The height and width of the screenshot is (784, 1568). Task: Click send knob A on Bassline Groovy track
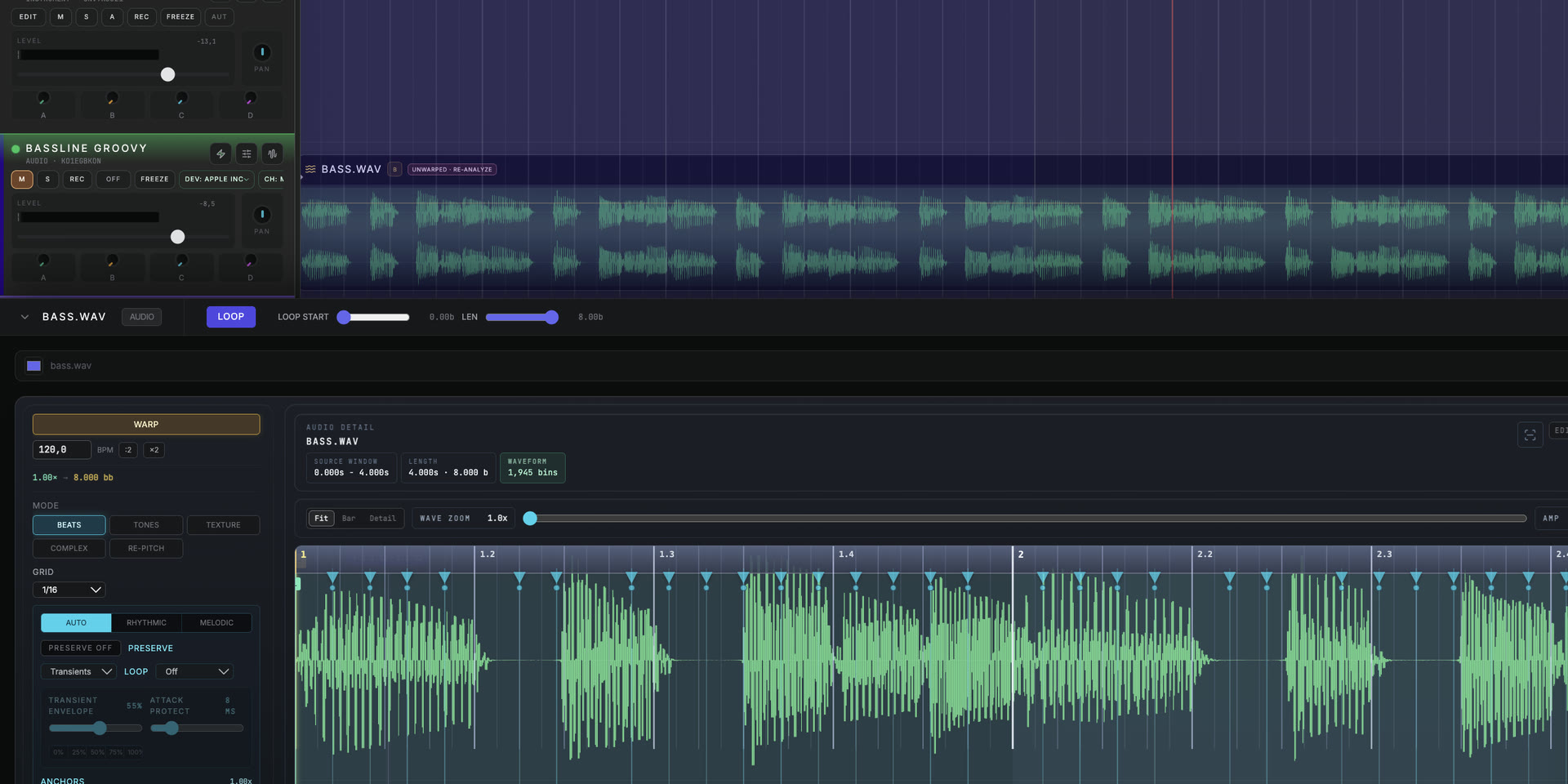[x=43, y=261]
